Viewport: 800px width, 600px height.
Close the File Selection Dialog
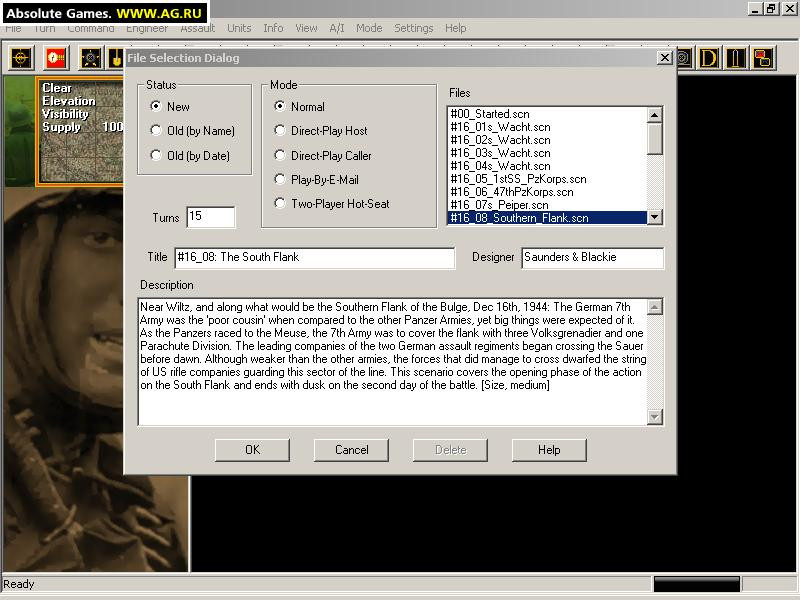[x=664, y=58]
